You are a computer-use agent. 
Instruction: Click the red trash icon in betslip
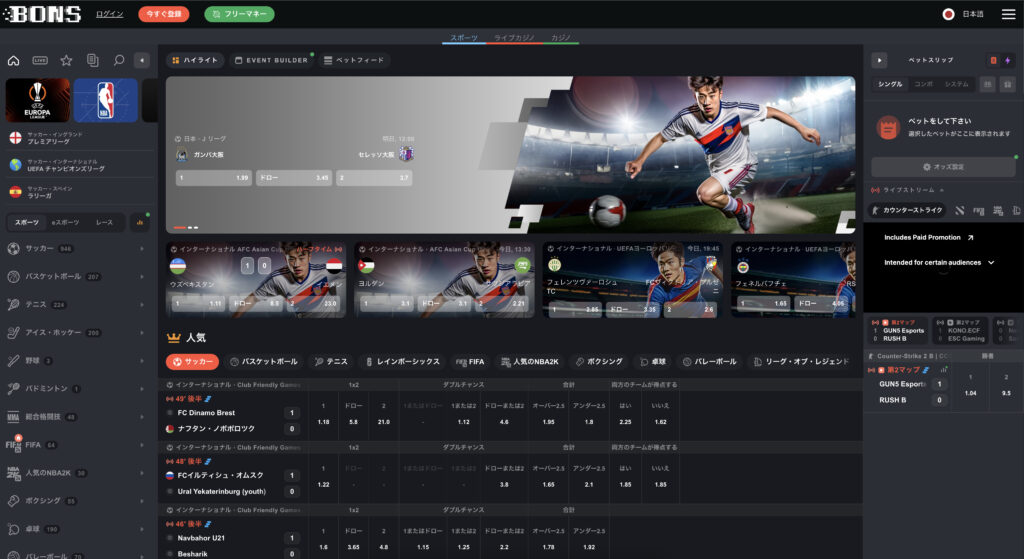pyautogui.click(x=993, y=60)
